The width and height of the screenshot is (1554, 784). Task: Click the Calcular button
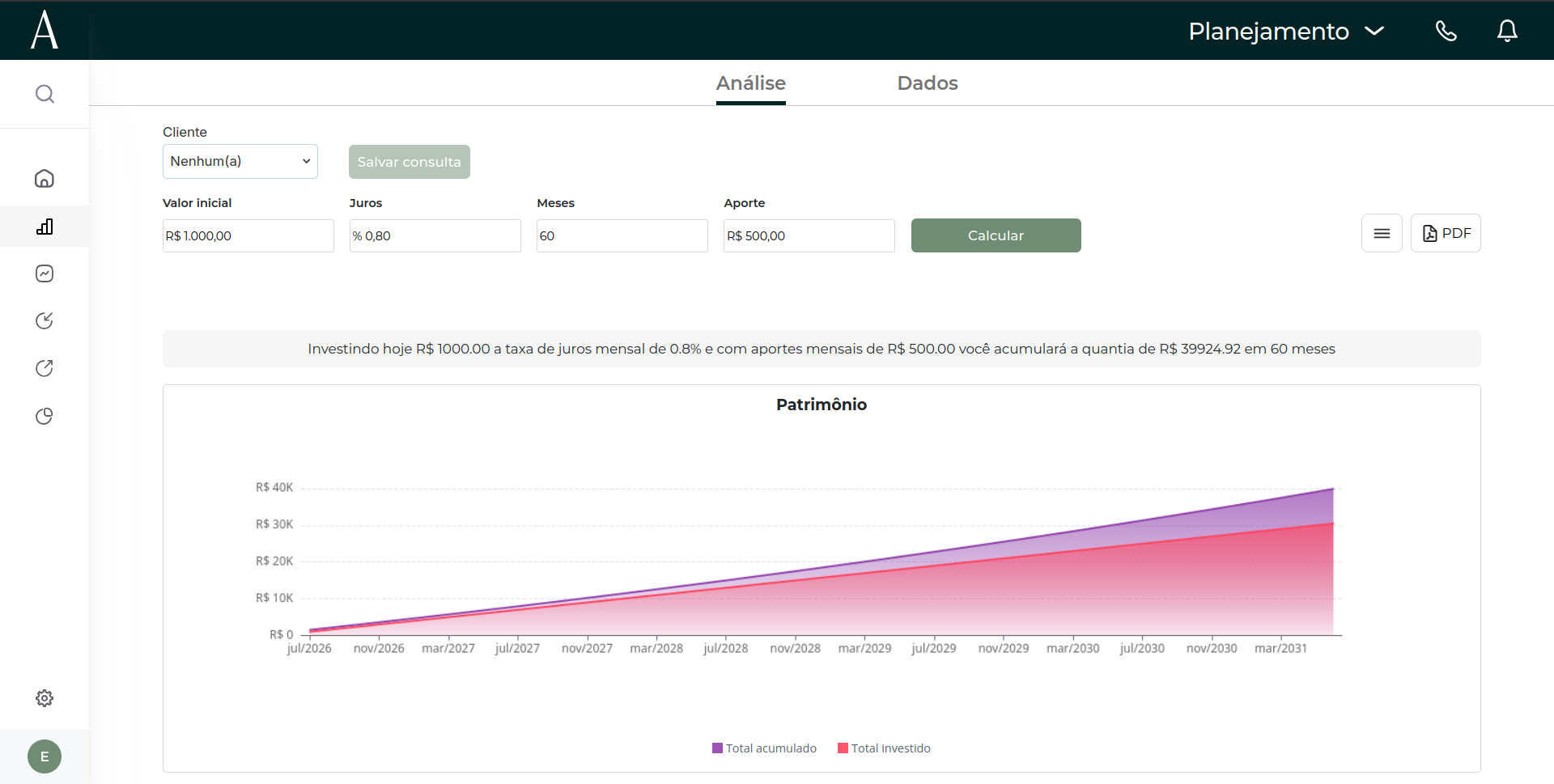[996, 235]
